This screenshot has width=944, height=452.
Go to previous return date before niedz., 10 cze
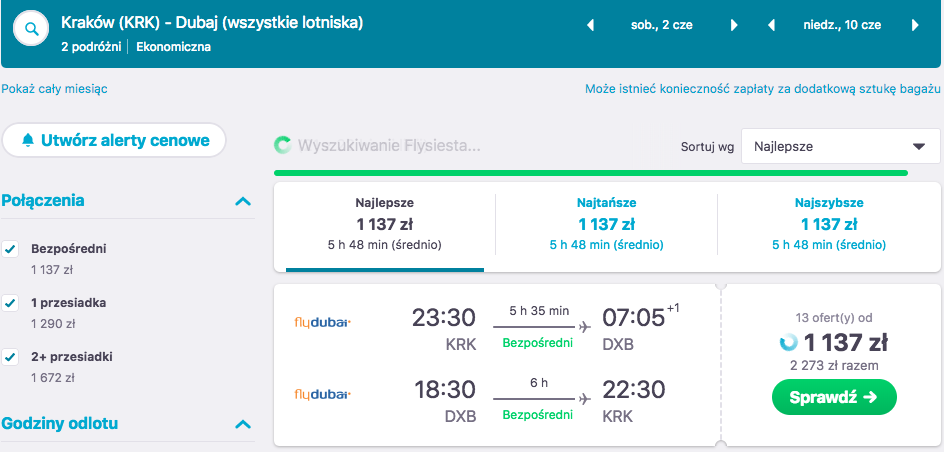pyautogui.click(x=771, y=25)
